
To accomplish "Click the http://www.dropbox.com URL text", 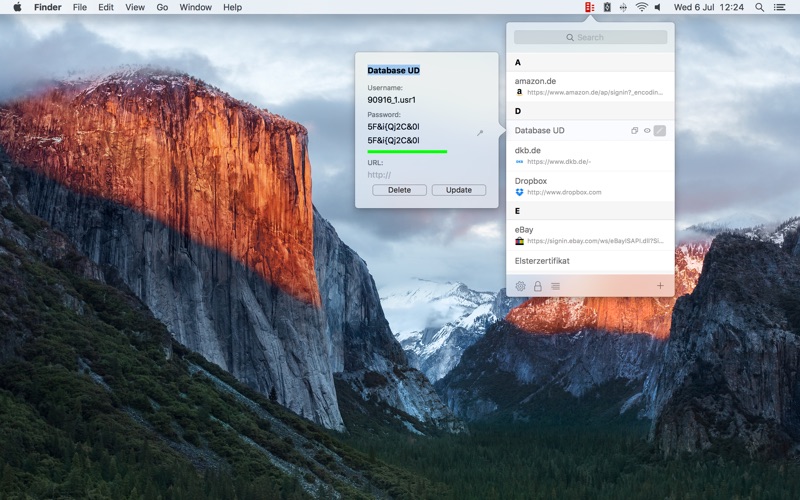I will pos(564,192).
